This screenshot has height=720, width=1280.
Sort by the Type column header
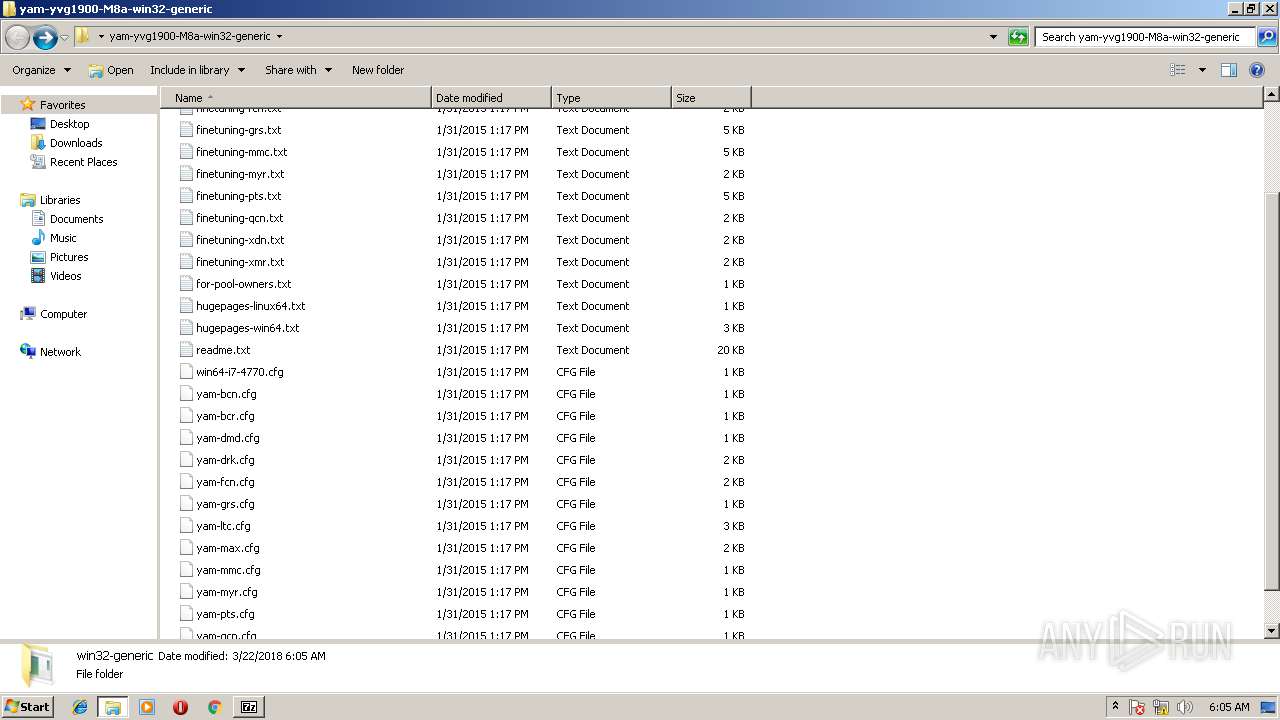(x=611, y=98)
